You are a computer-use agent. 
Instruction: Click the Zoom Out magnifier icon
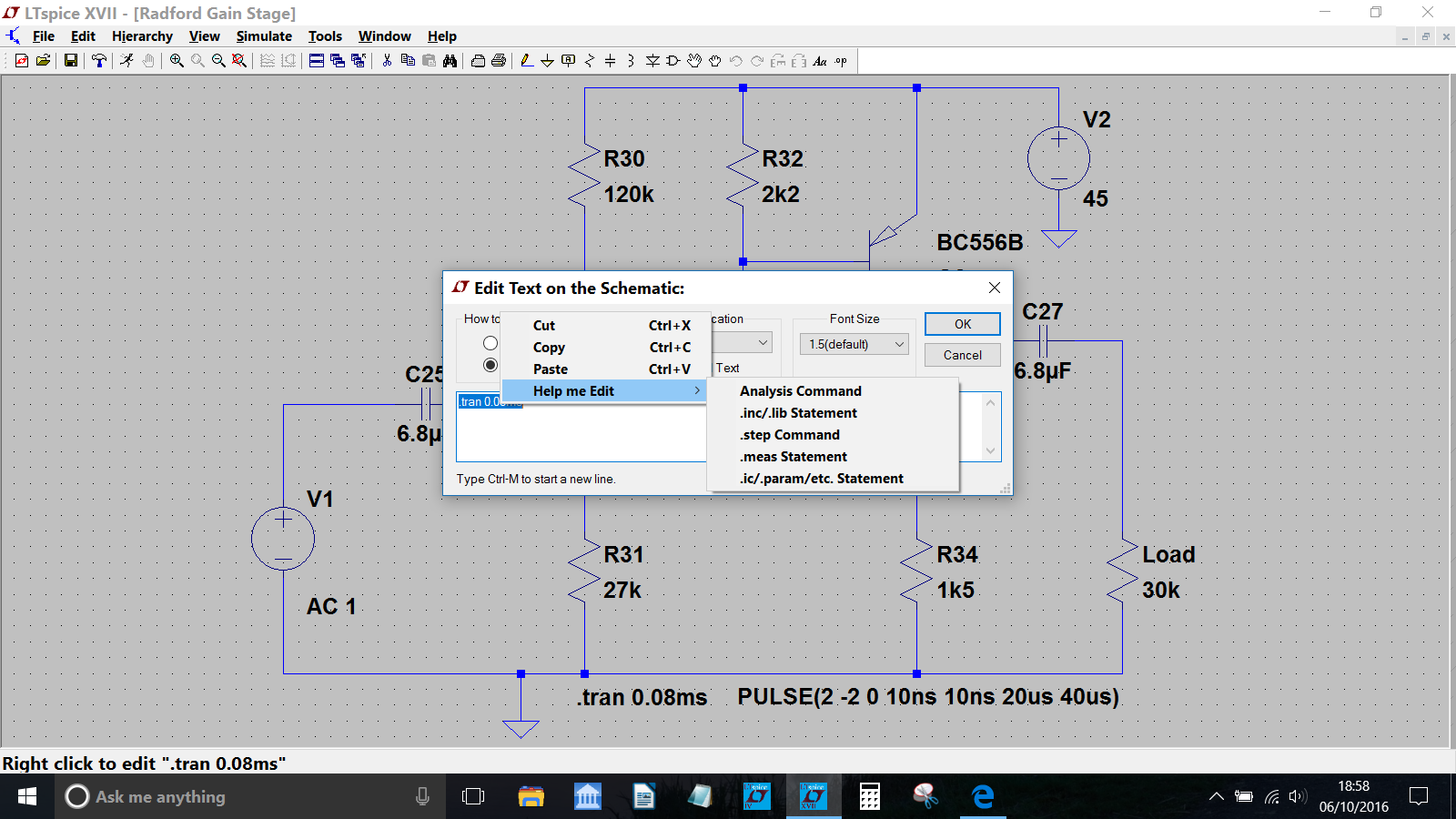(x=218, y=61)
